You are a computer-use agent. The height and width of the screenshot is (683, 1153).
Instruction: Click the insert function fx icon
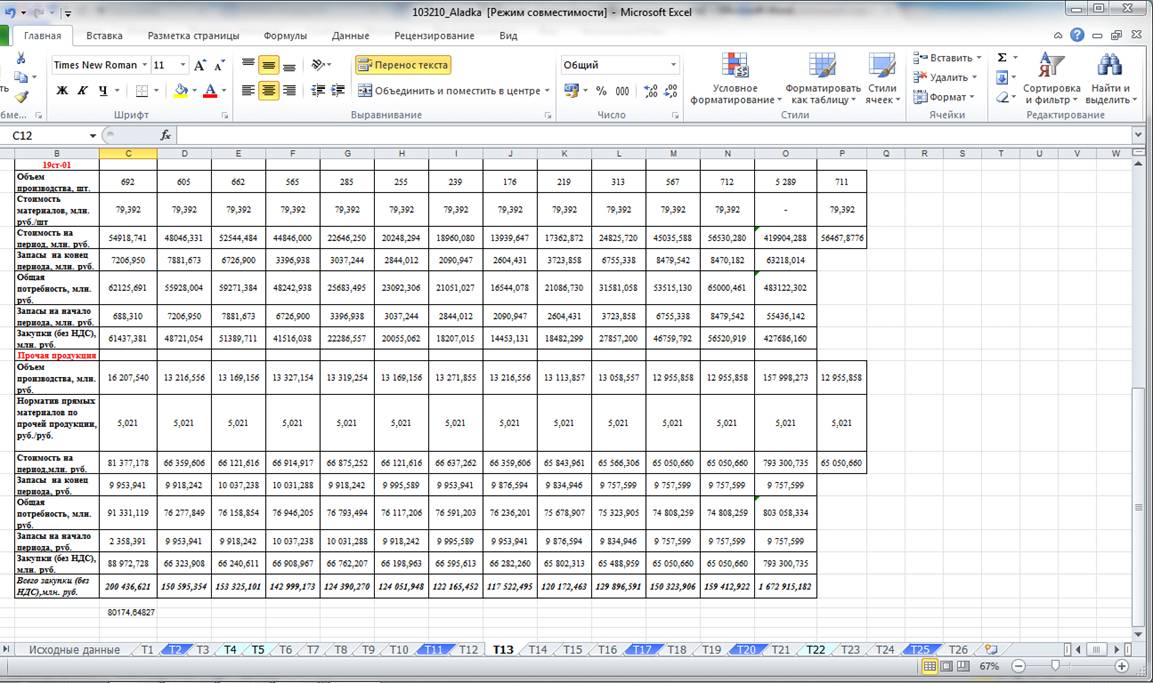tap(166, 135)
